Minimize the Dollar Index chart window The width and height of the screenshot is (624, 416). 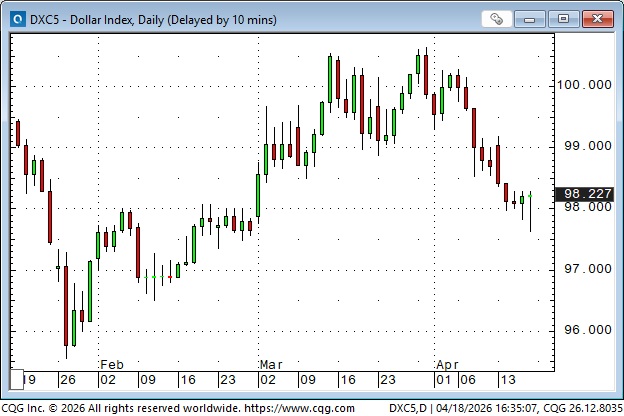pyautogui.click(x=534, y=19)
